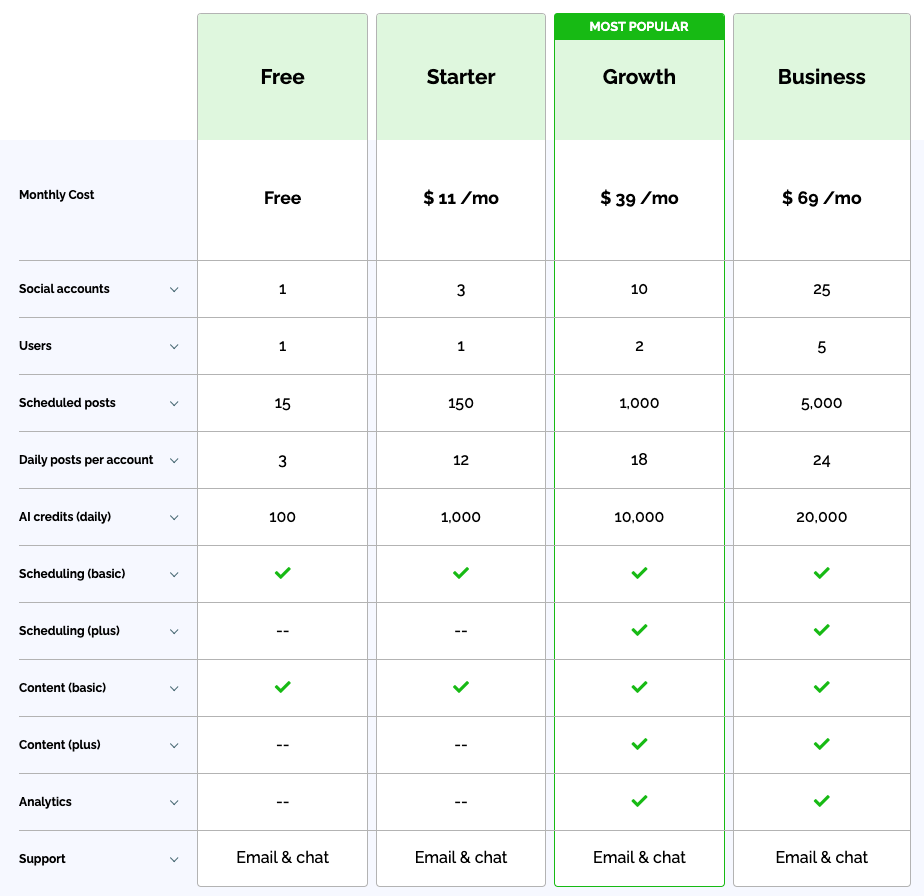The image size is (924, 896).
Task: Expand the Social accounts row chevron
Action: (x=174, y=290)
